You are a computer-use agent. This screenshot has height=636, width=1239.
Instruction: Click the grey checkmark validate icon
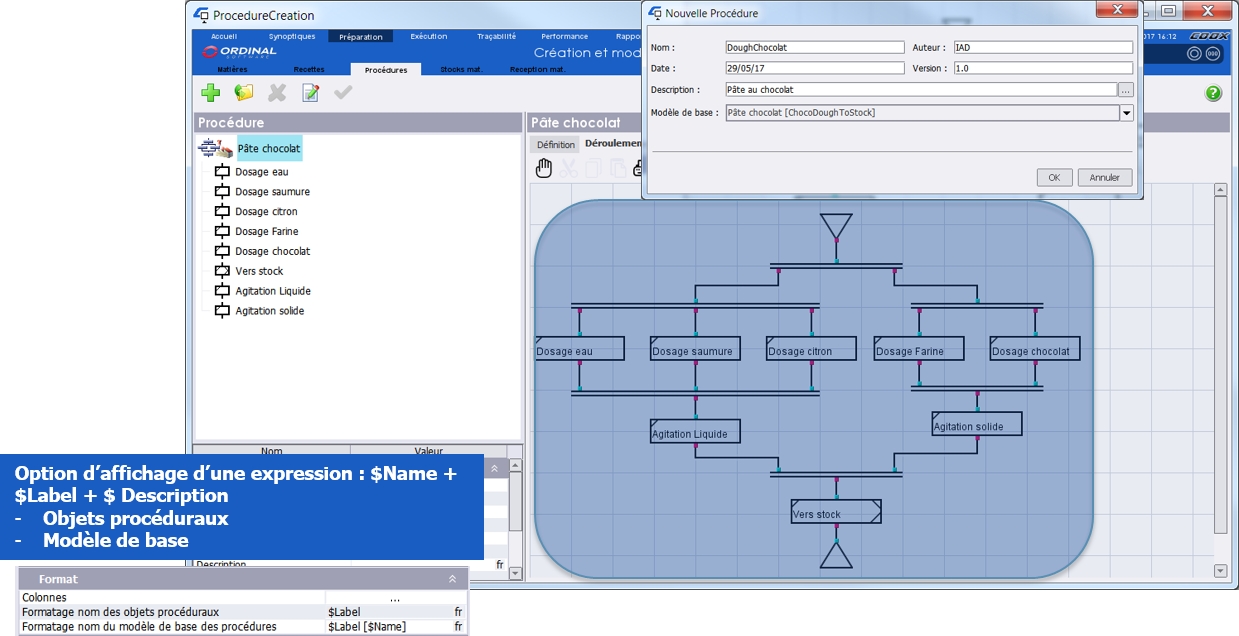click(343, 93)
